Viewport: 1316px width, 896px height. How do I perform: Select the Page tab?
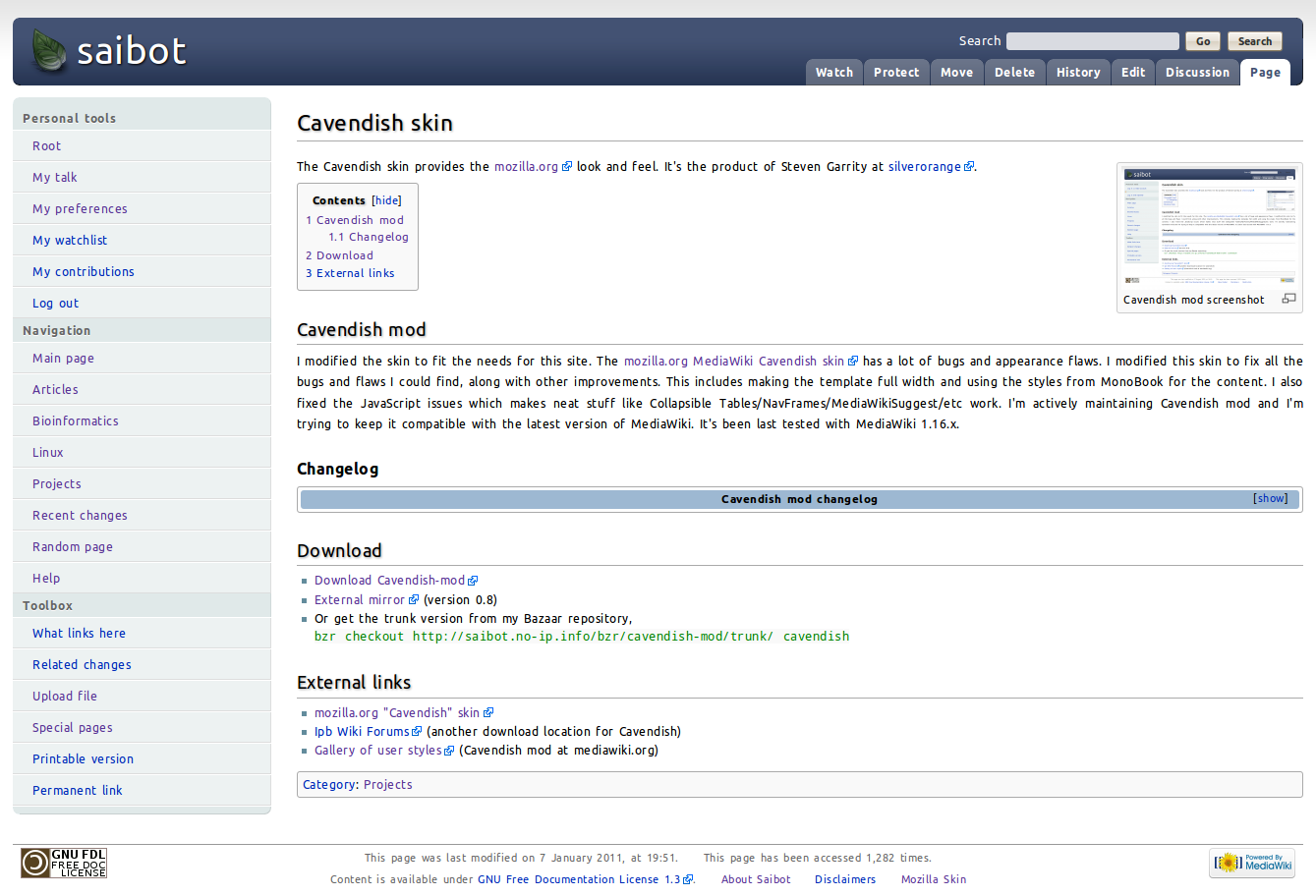click(1265, 73)
